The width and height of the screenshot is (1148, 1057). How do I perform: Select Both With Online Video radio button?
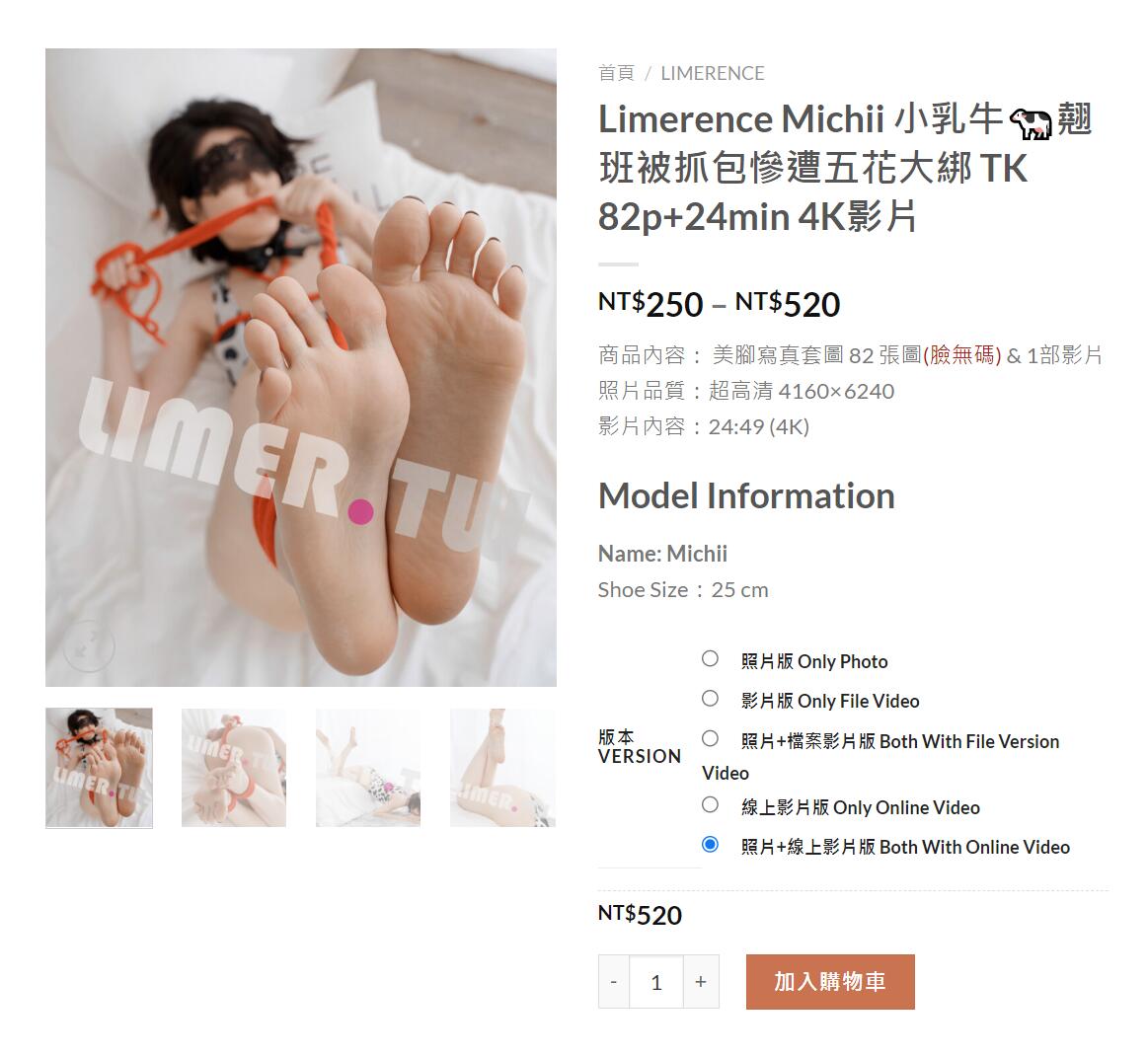coord(710,845)
